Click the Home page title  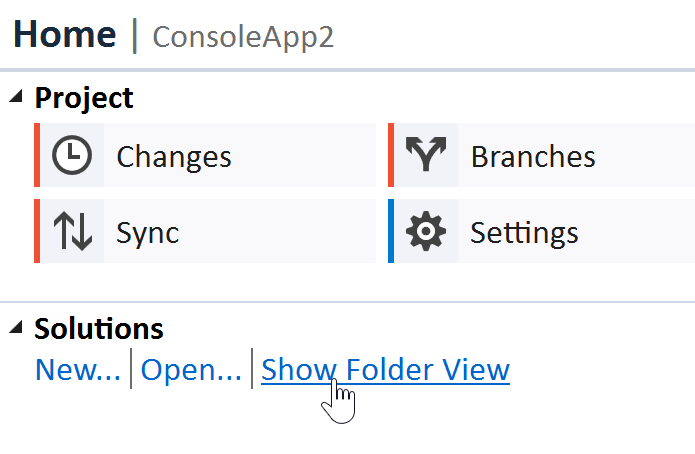[64, 35]
